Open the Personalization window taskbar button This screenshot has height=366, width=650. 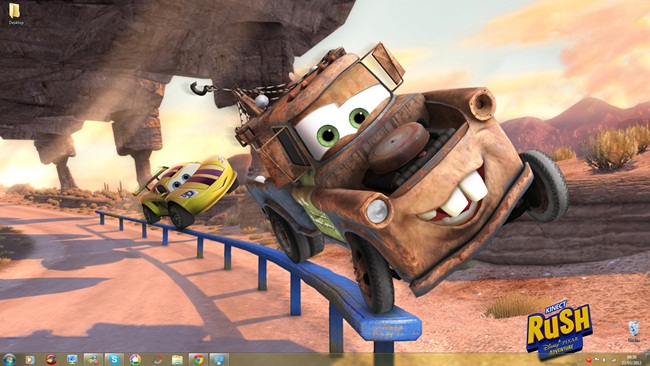[219, 359]
